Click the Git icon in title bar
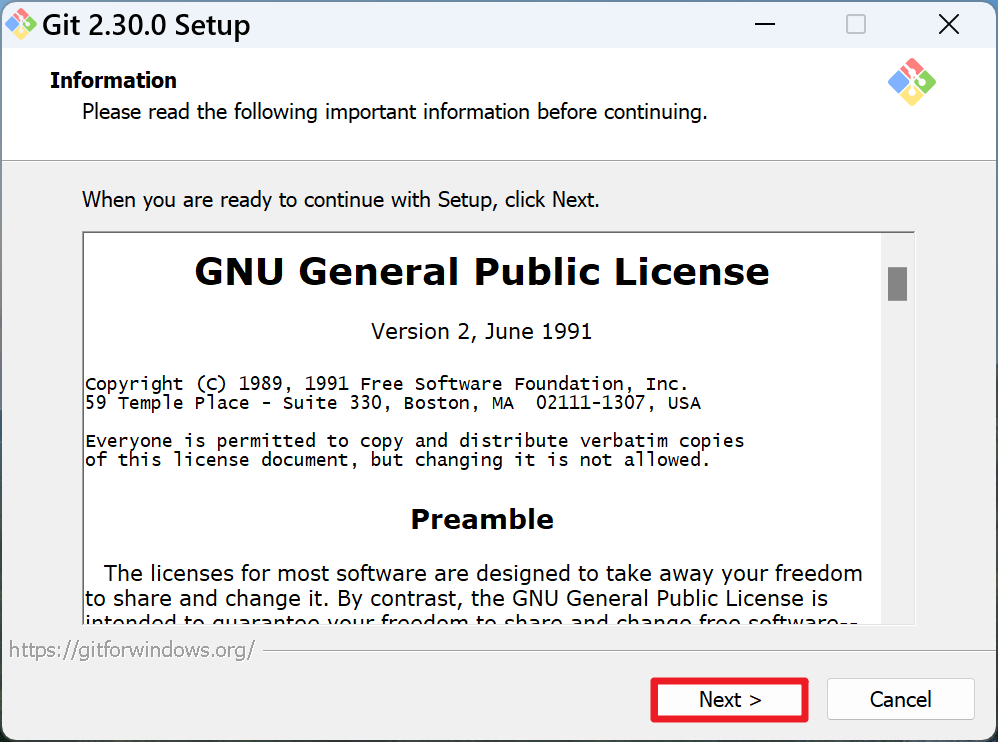998x742 pixels. click(20, 24)
